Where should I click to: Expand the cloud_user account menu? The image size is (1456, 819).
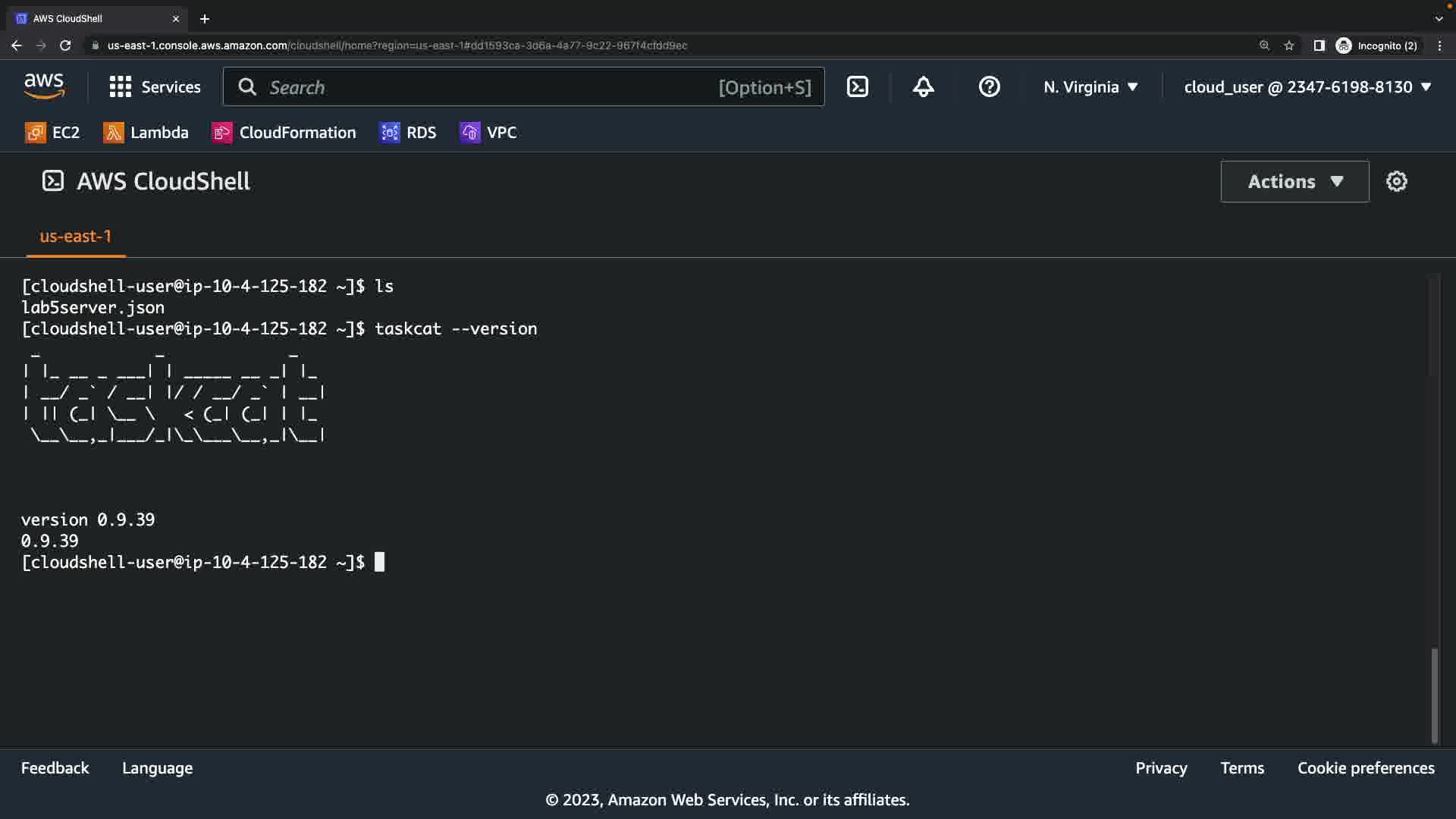tap(1307, 87)
